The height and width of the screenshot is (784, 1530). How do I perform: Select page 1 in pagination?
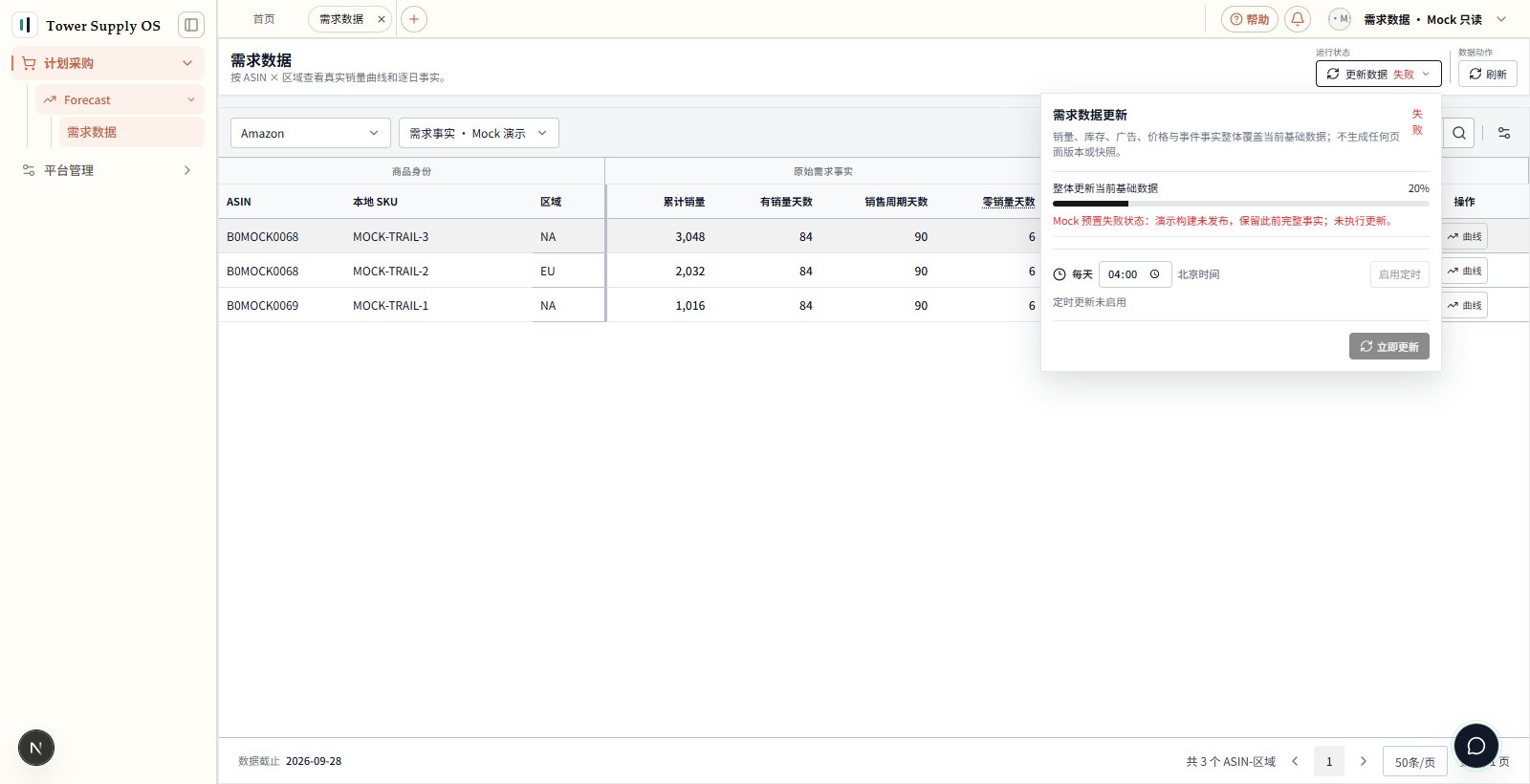1329,761
